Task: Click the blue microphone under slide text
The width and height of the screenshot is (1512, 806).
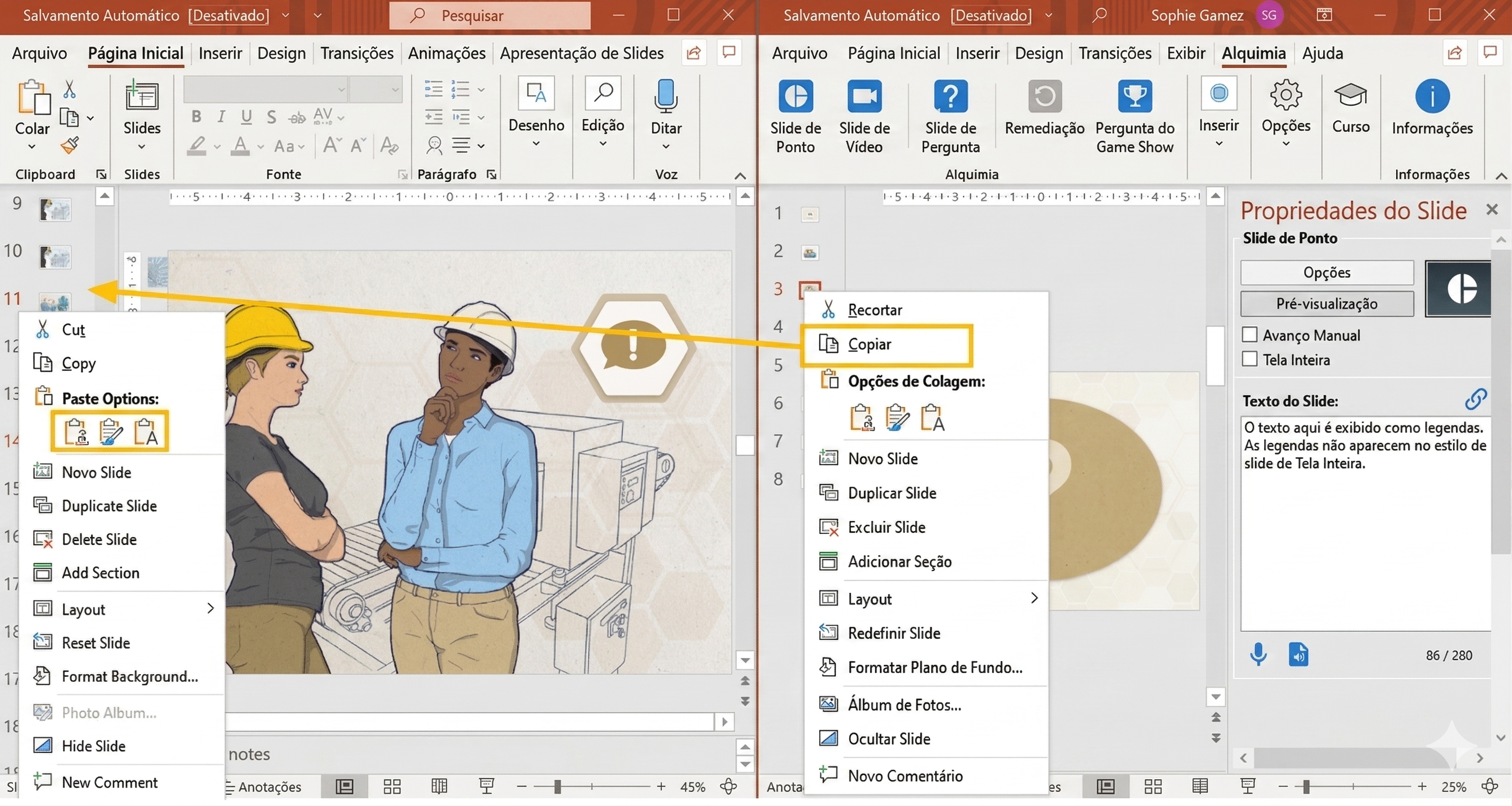Action: (x=1257, y=654)
